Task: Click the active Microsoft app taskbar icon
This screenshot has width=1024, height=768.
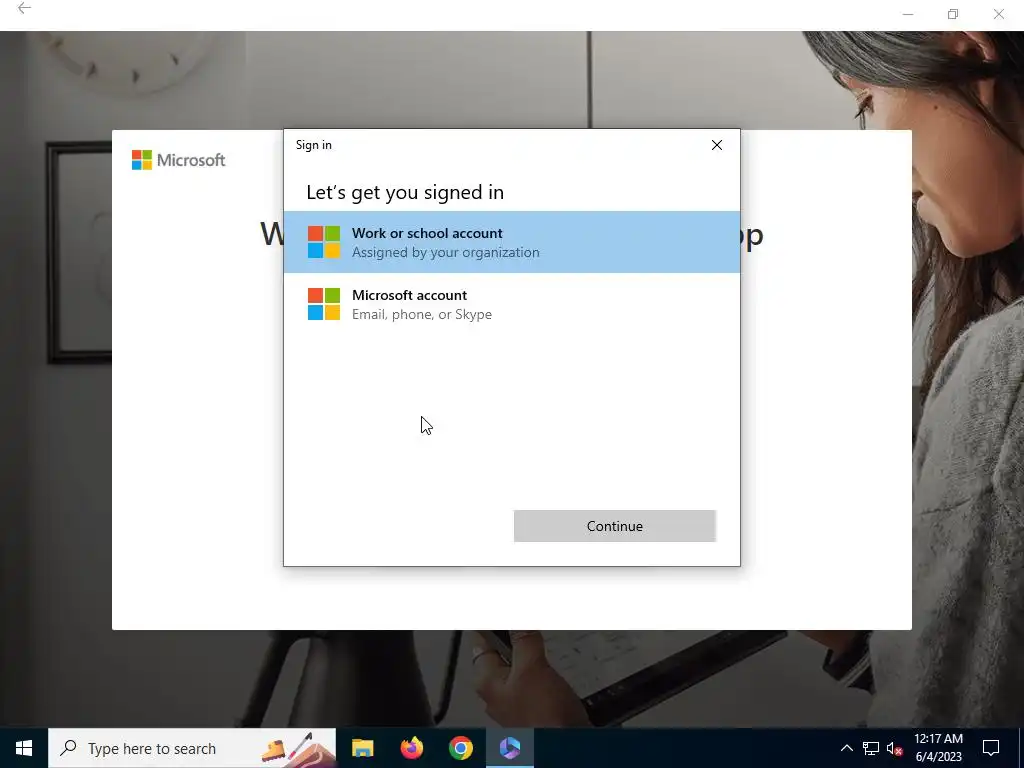Action: (510, 748)
